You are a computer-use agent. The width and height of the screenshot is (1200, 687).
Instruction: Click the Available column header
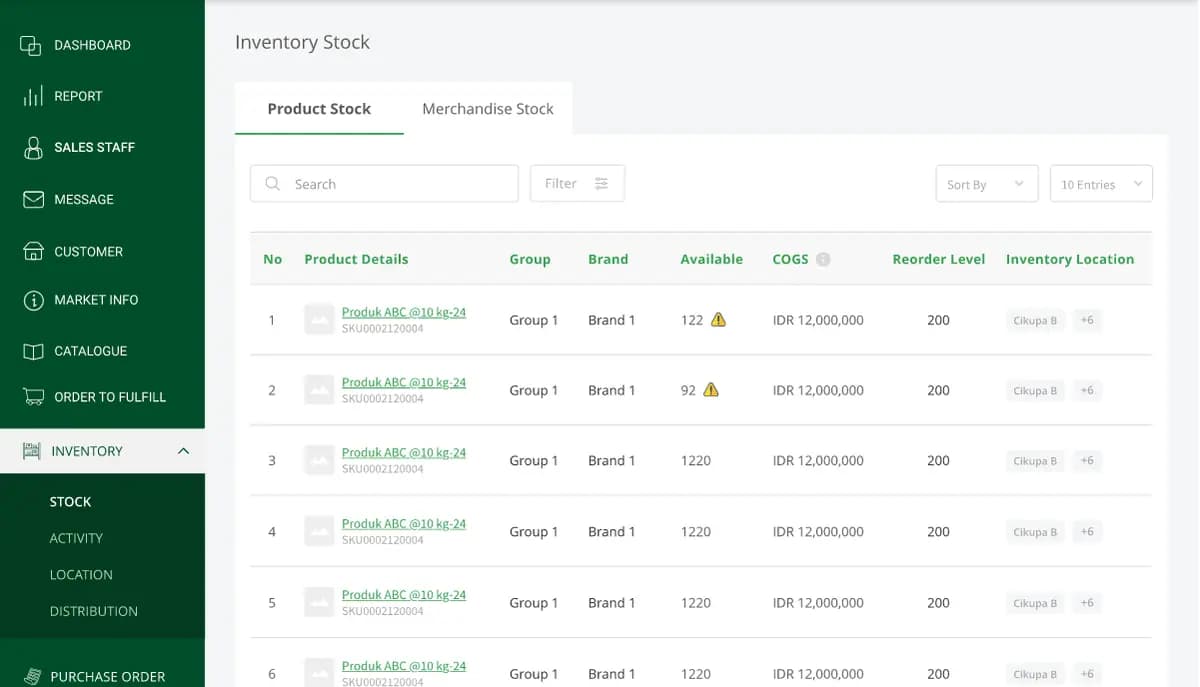coord(712,259)
